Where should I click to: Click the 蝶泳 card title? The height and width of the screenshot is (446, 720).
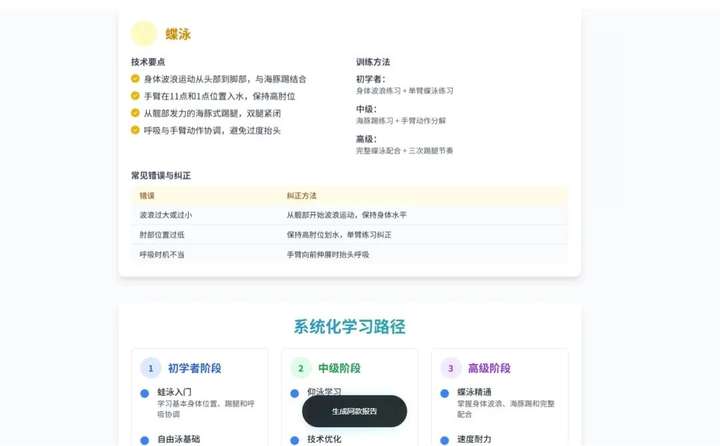(178, 34)
